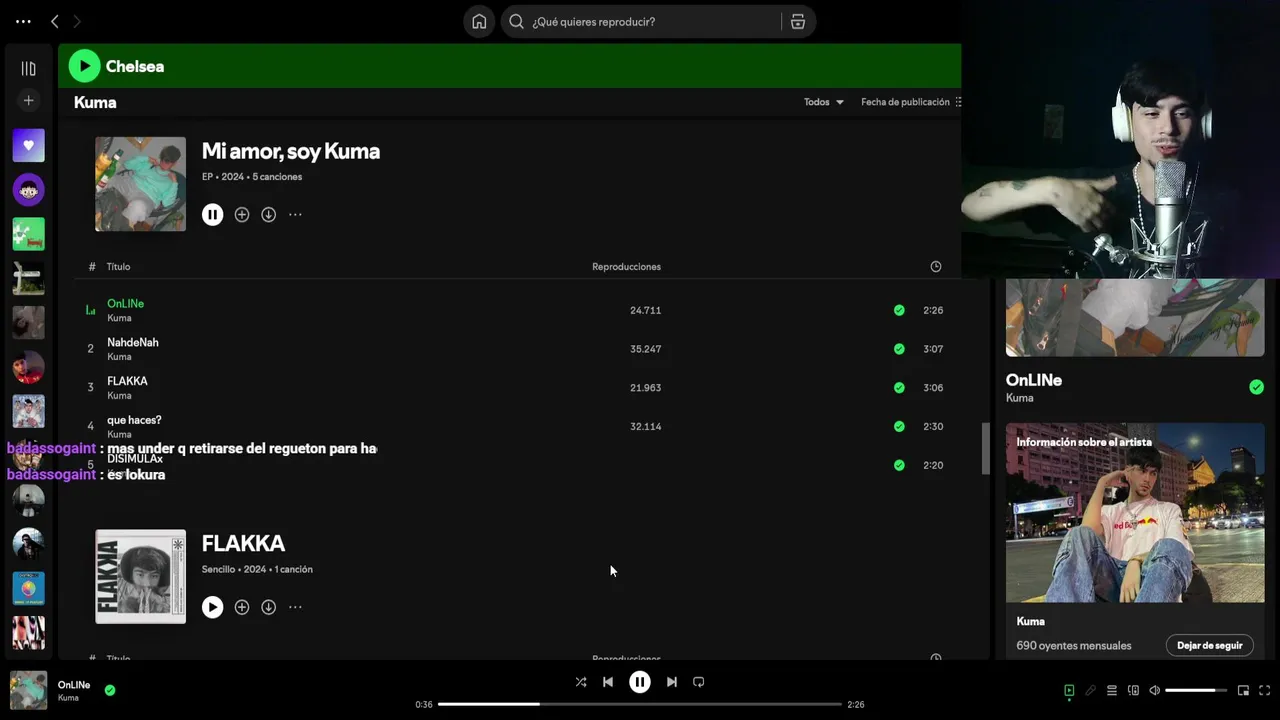Skip to previous track
1280x720 pixels.
tap(608, 682)
